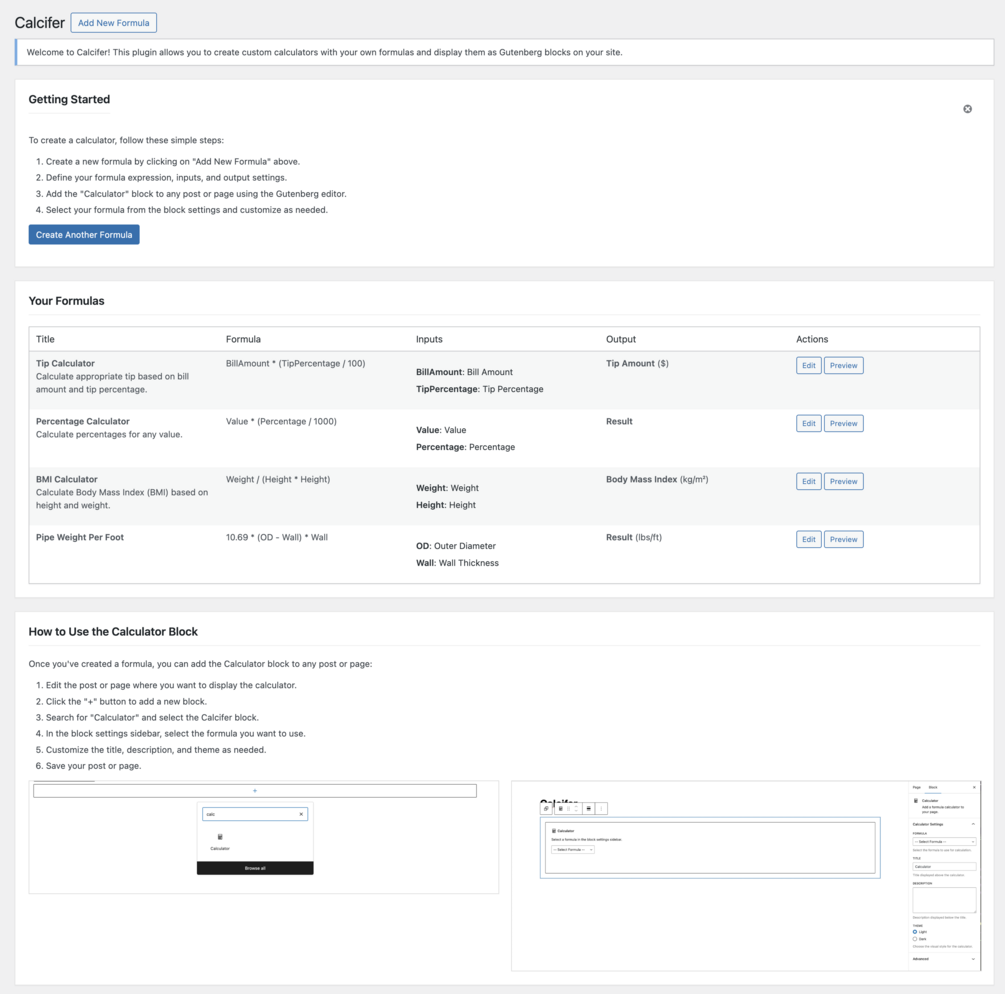
Task: Click the formula 'Value * (Percentage / 1000)'
Action: pos(281,421)
